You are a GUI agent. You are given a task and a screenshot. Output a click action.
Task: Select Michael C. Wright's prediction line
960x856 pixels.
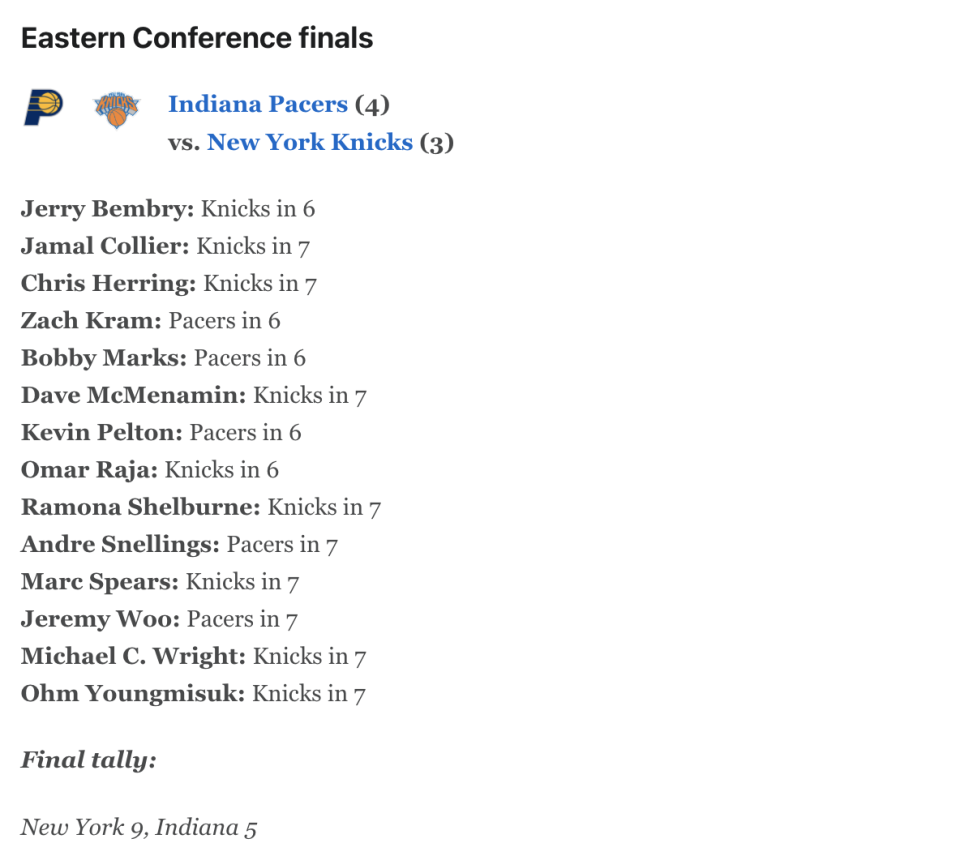[x=193, y=657]
